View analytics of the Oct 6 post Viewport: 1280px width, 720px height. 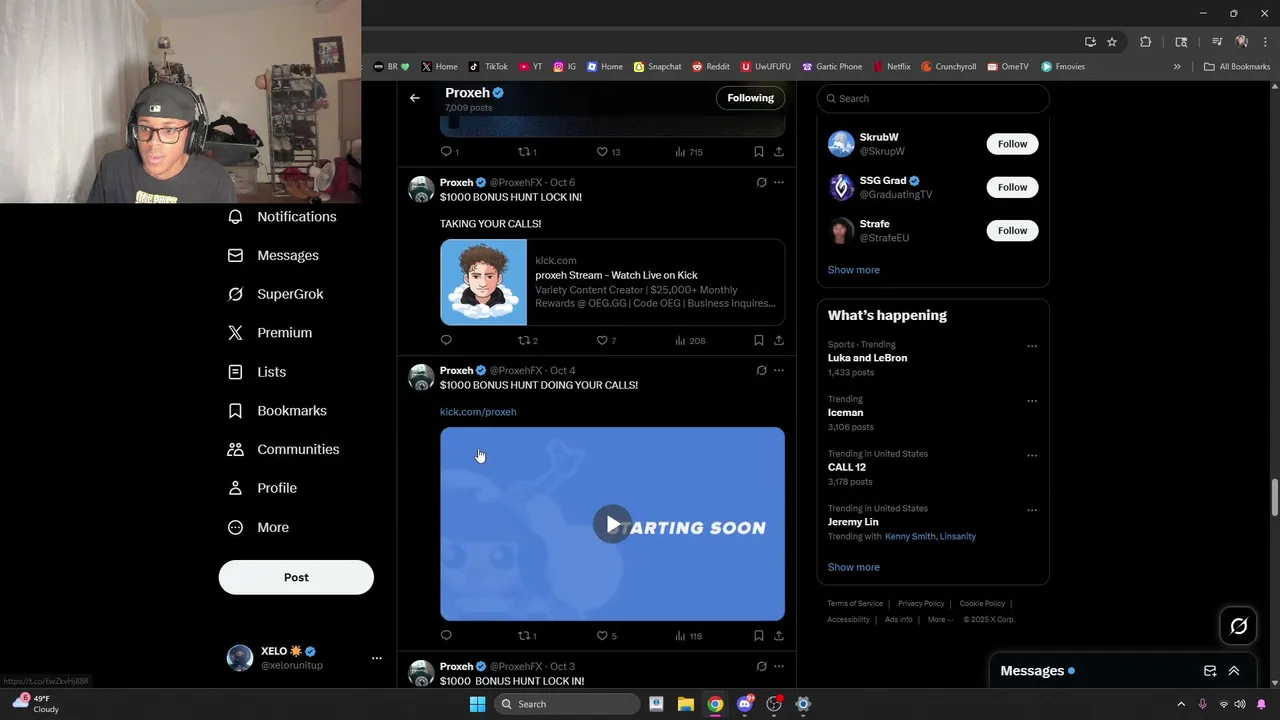tap(690, 340)
